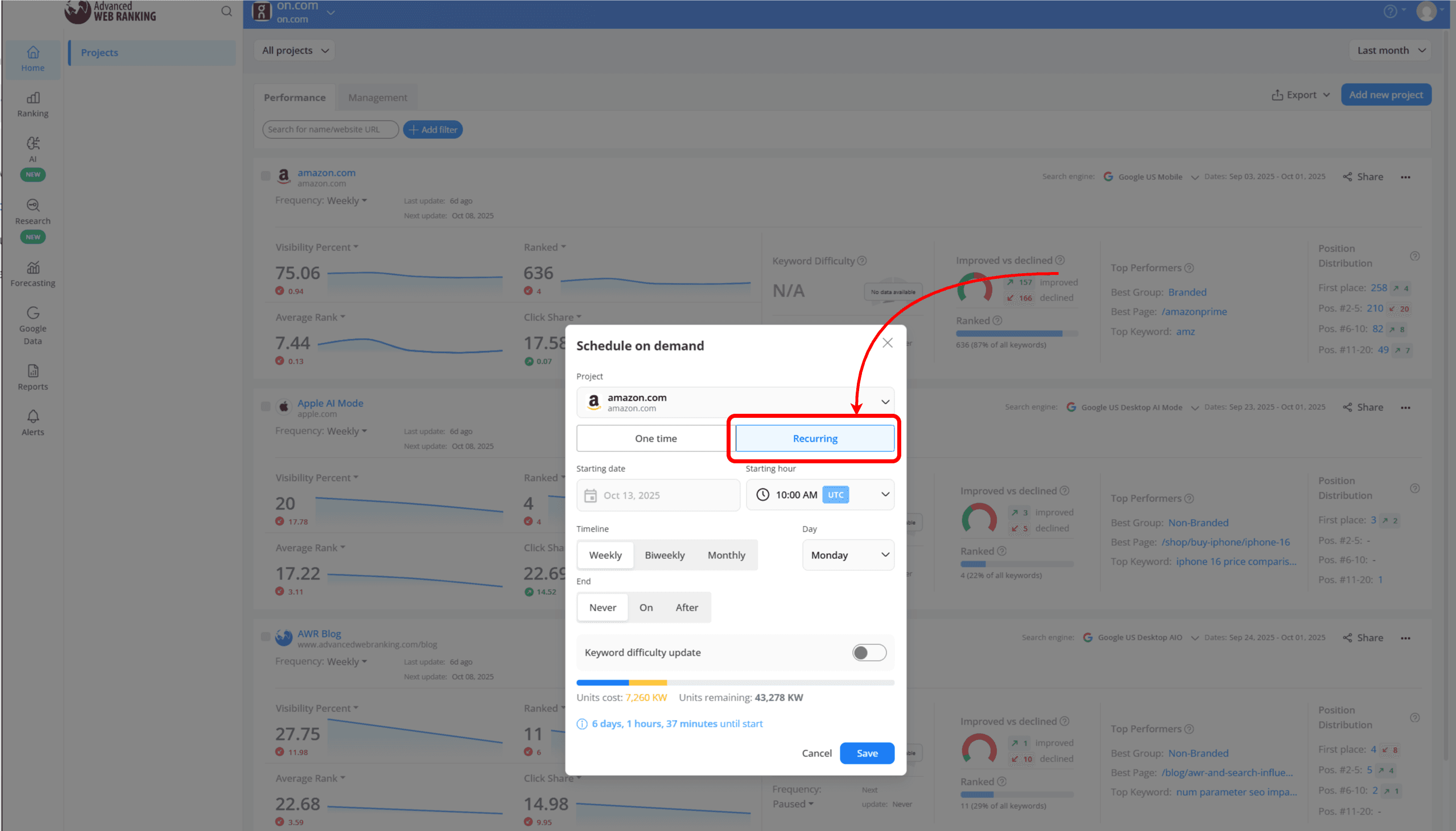This screenshot has width=1456, height=831.
Task: Click the help question mark in top bar
Action: tap(1390, 11)
